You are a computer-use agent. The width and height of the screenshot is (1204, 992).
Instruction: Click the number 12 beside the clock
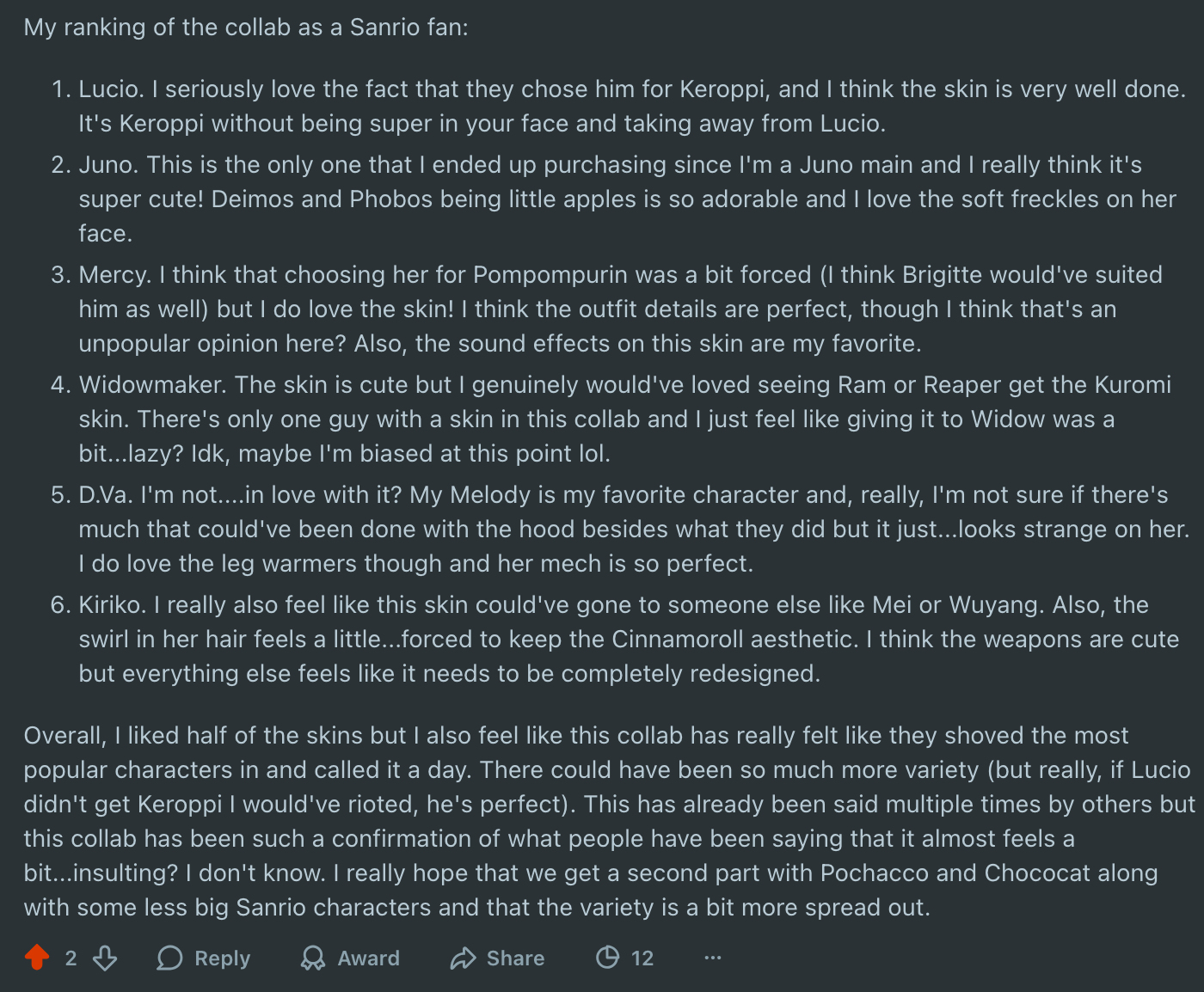pos(642,958)
